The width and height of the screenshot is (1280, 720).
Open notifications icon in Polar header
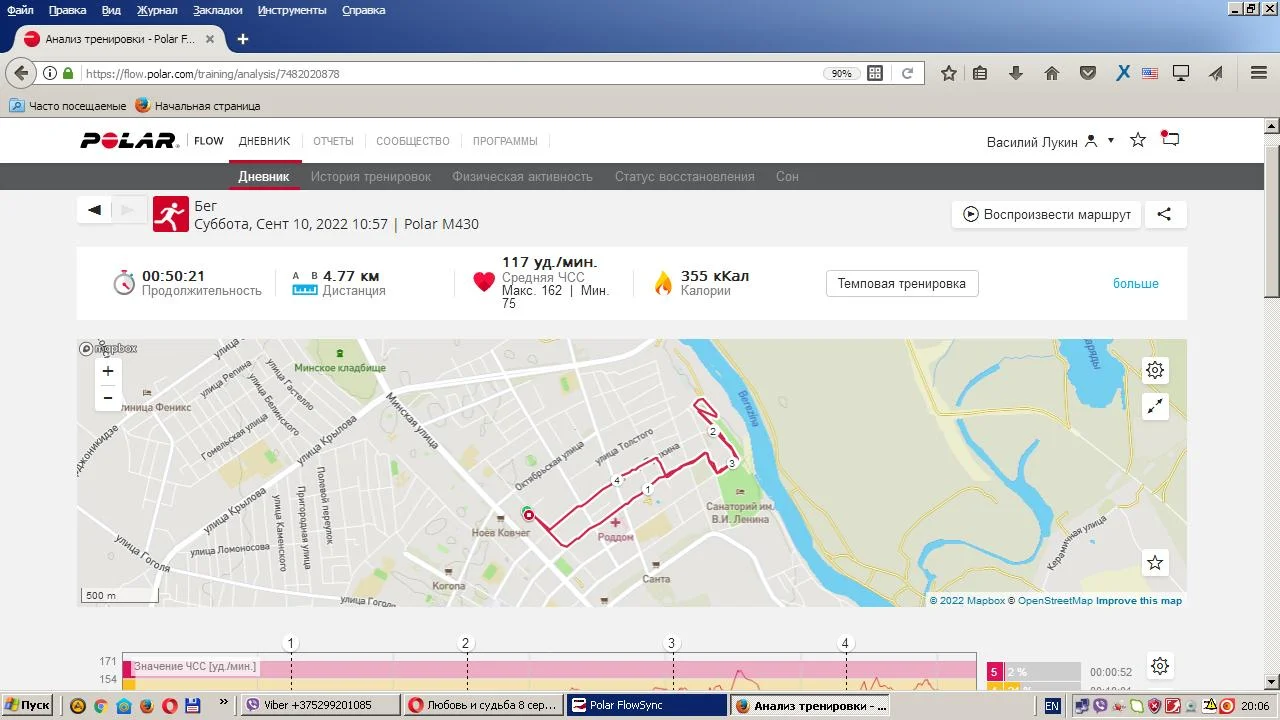1171,140
